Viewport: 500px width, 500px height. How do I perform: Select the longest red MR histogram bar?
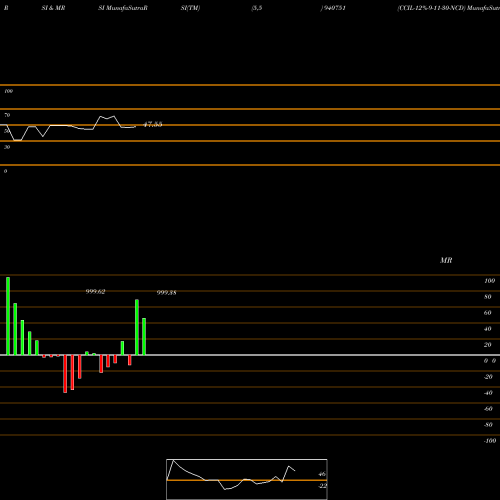[x=65, y=374]
